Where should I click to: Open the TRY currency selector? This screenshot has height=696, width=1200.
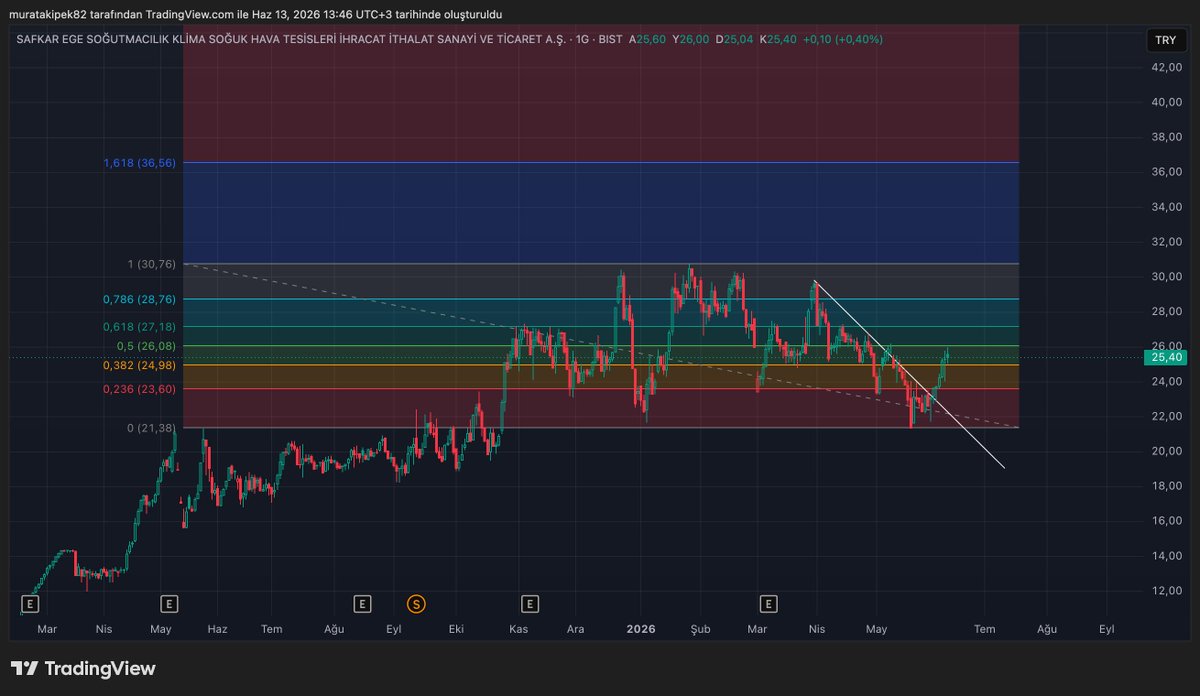1165,40
